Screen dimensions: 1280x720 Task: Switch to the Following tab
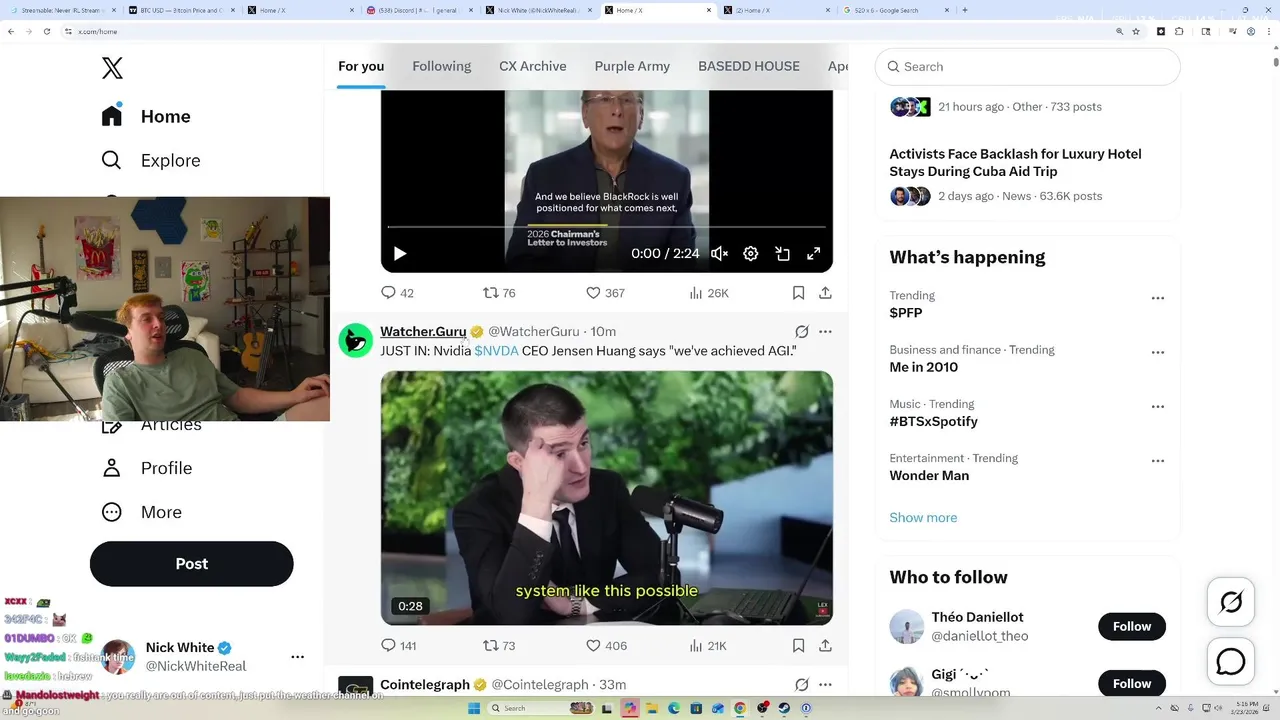441,66
